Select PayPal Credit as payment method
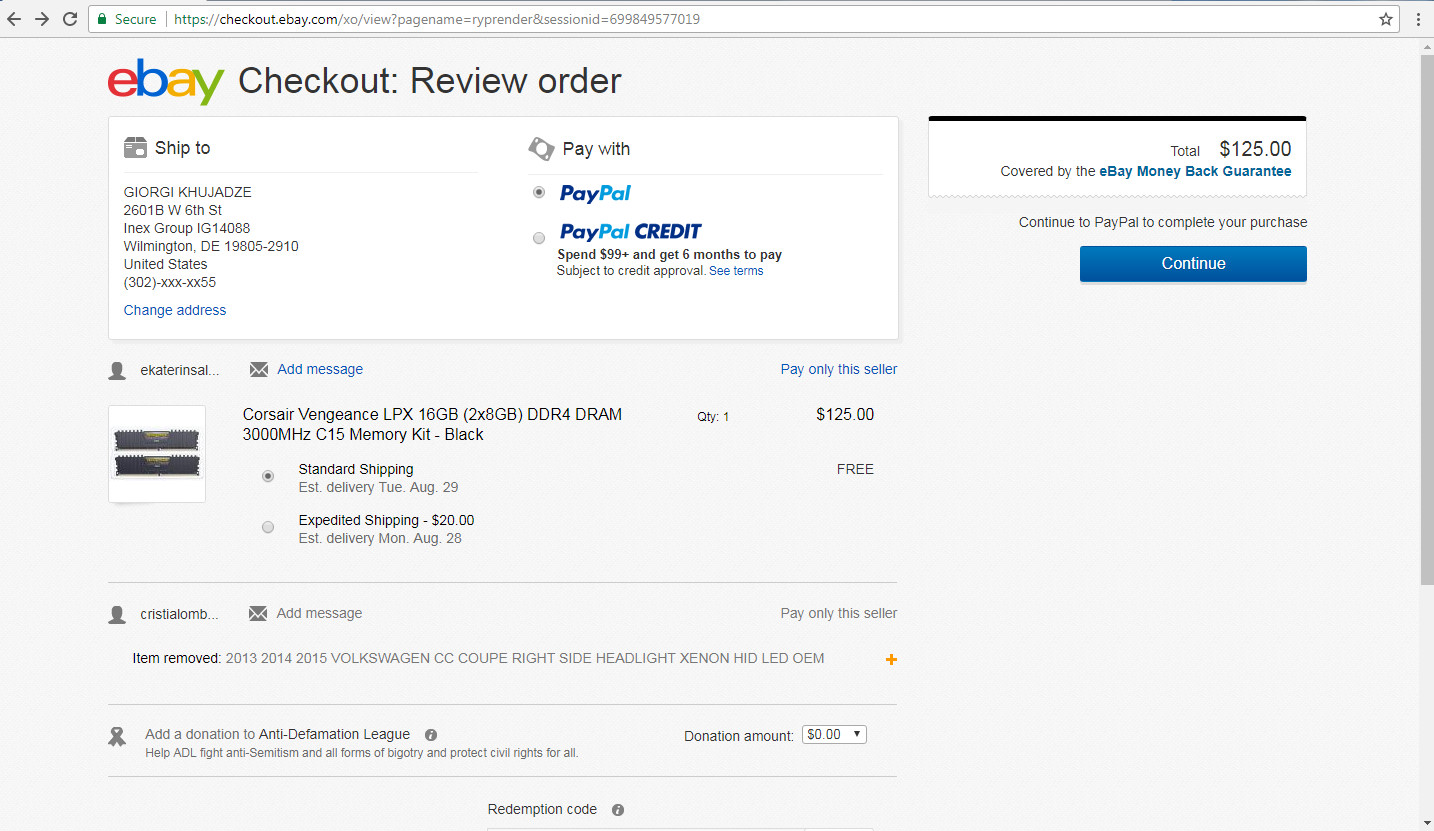This screenshot has width=1434, height=831. click(540, 238)
